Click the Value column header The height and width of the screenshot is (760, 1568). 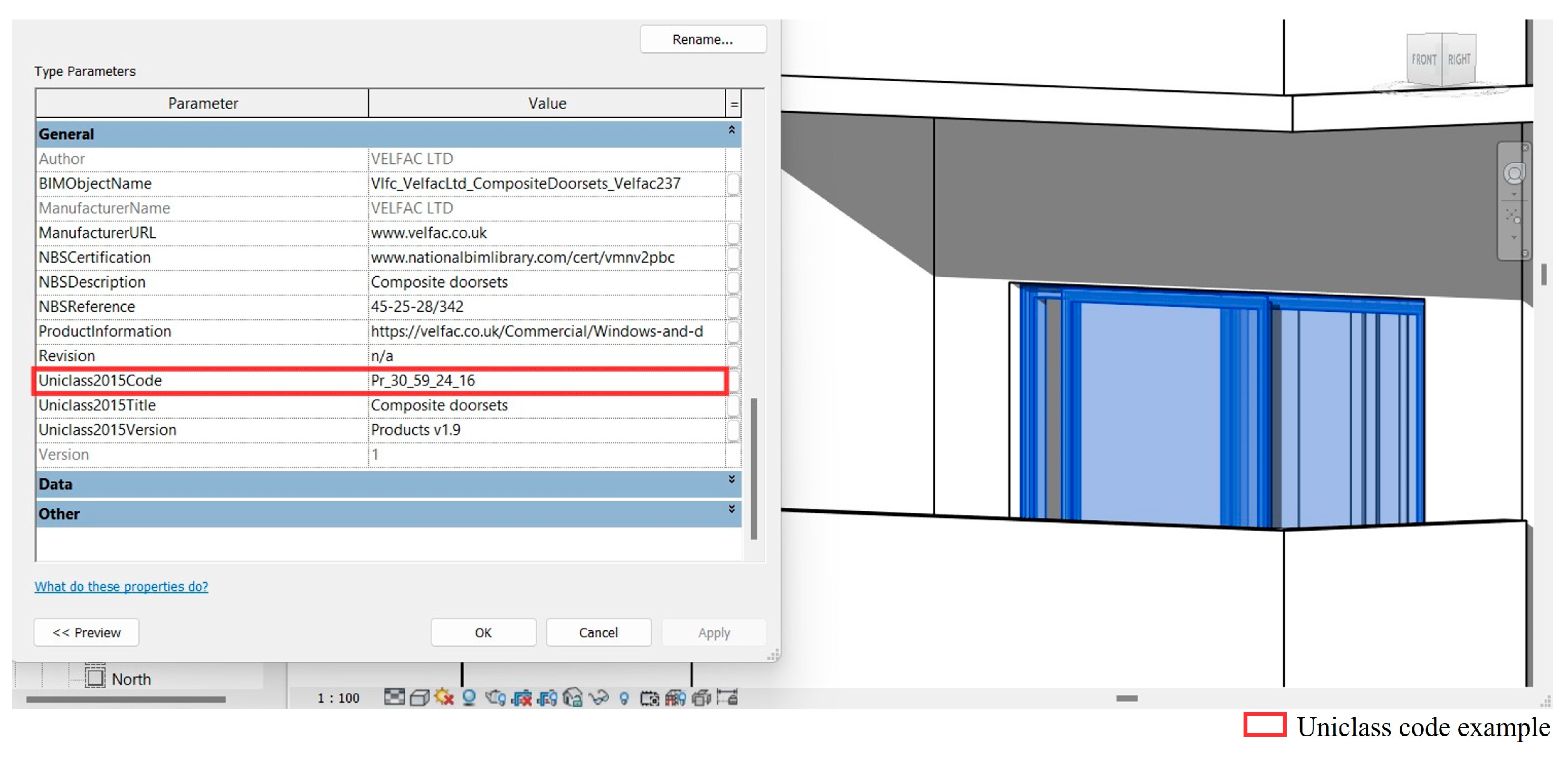[547, 103]
